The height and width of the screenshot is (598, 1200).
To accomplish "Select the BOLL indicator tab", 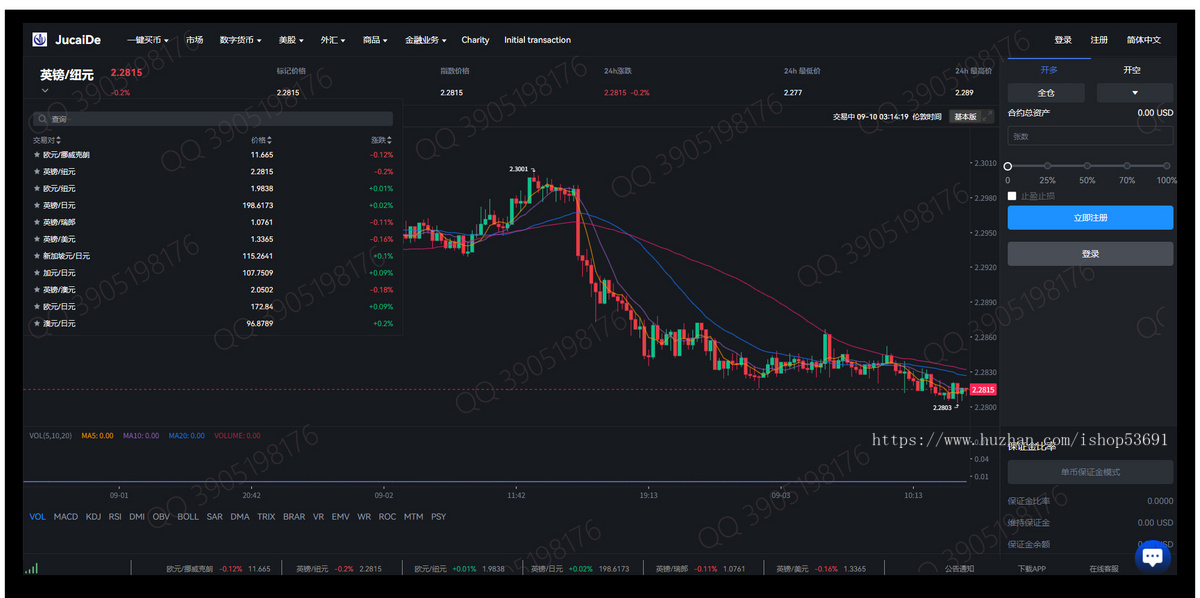I will pyautogui.click(x=188, y=517).
